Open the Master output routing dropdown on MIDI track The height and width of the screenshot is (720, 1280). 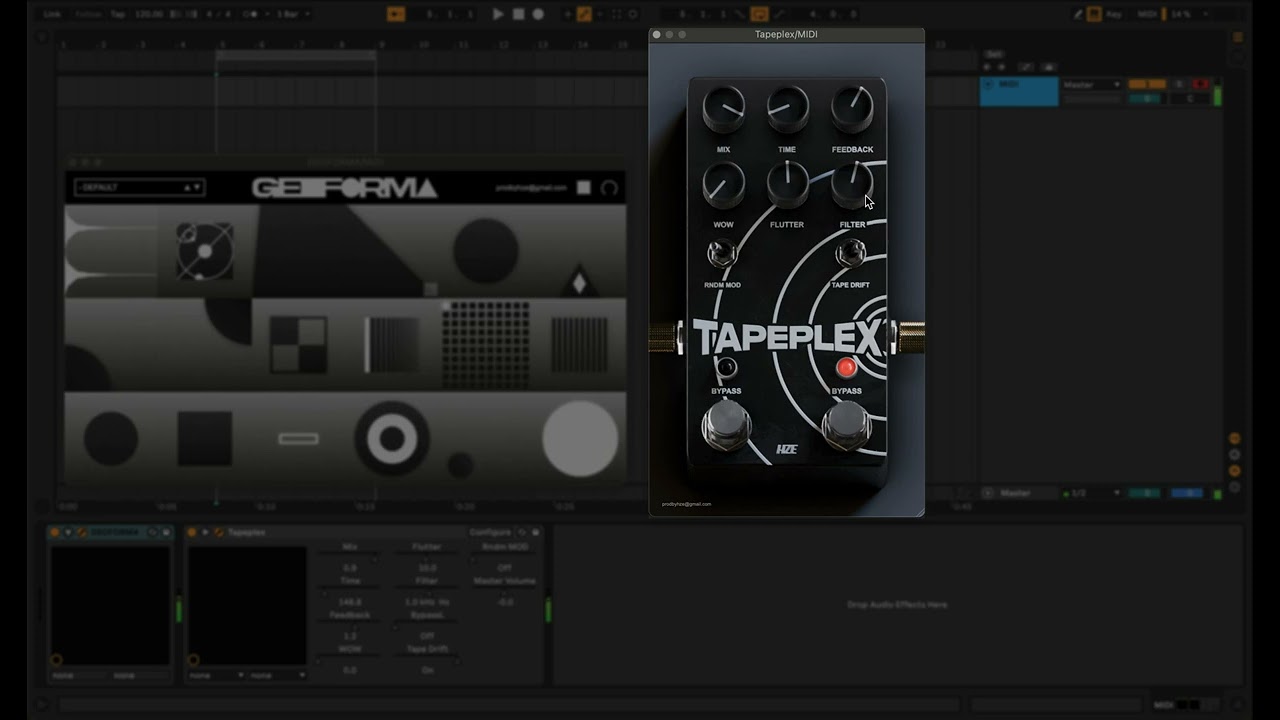pos(1091,85)
